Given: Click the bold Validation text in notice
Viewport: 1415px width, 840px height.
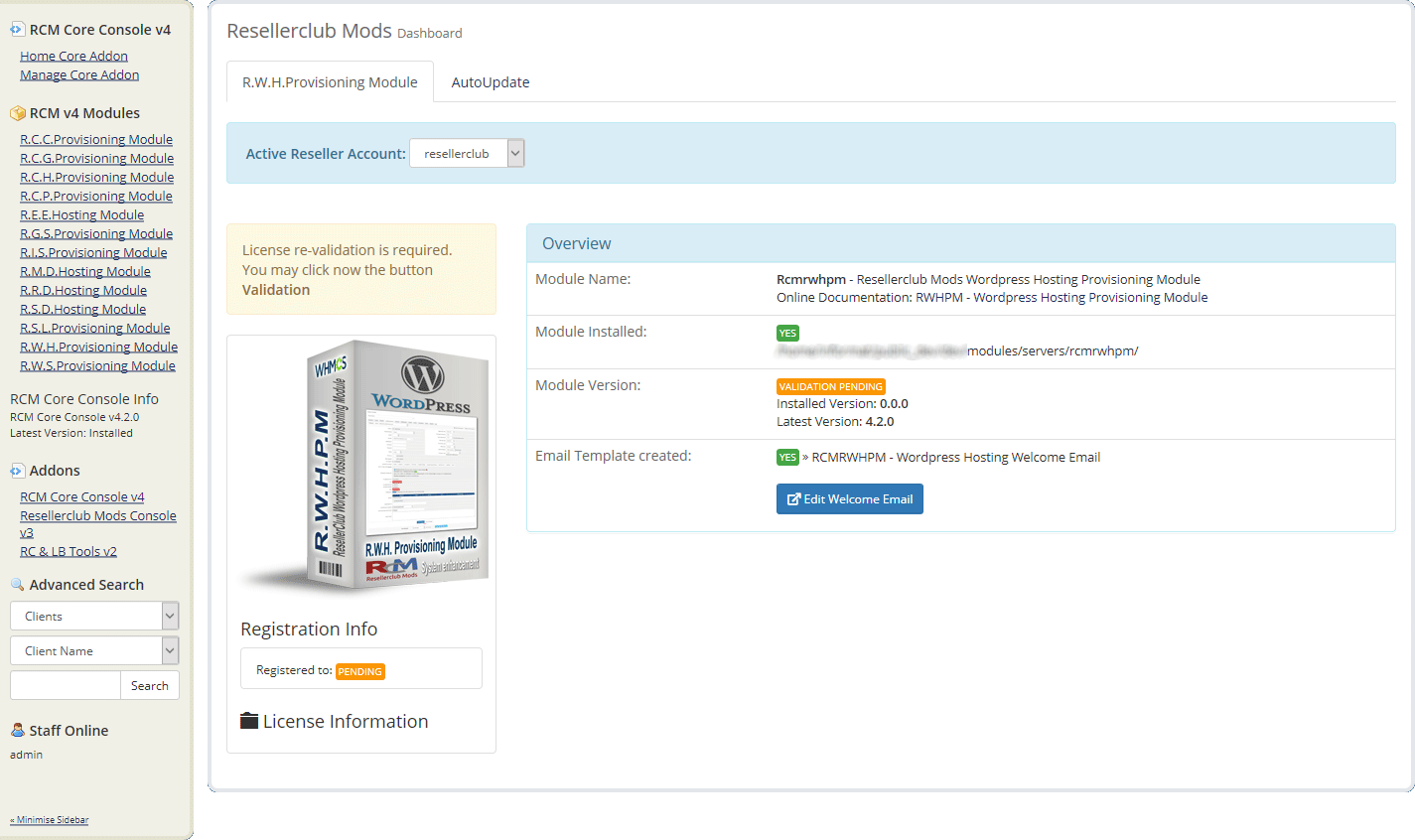Looking at the screenshot, I should coord(276,290).
